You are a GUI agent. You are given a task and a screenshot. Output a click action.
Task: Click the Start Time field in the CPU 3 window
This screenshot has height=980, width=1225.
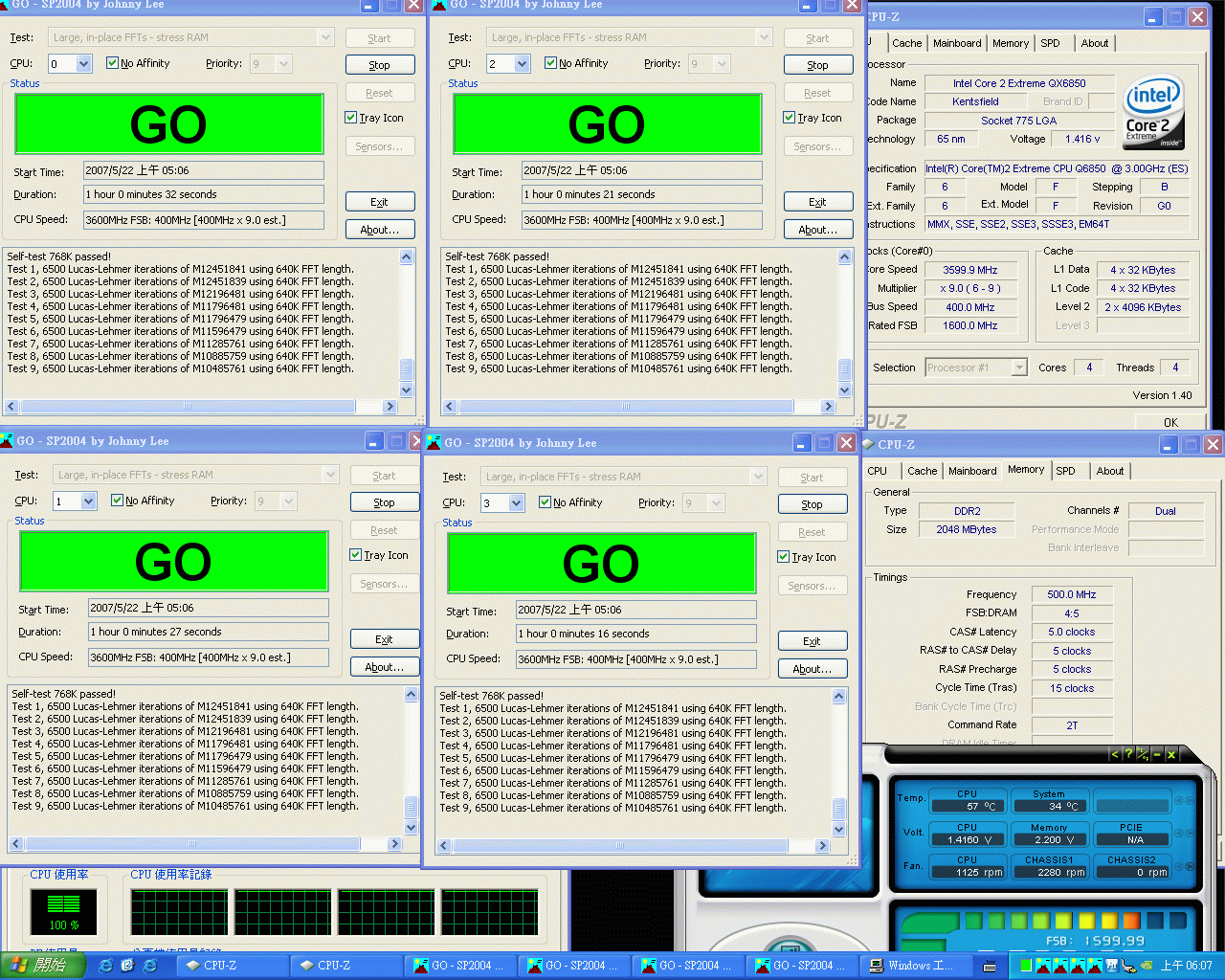(x=636, y=610)
